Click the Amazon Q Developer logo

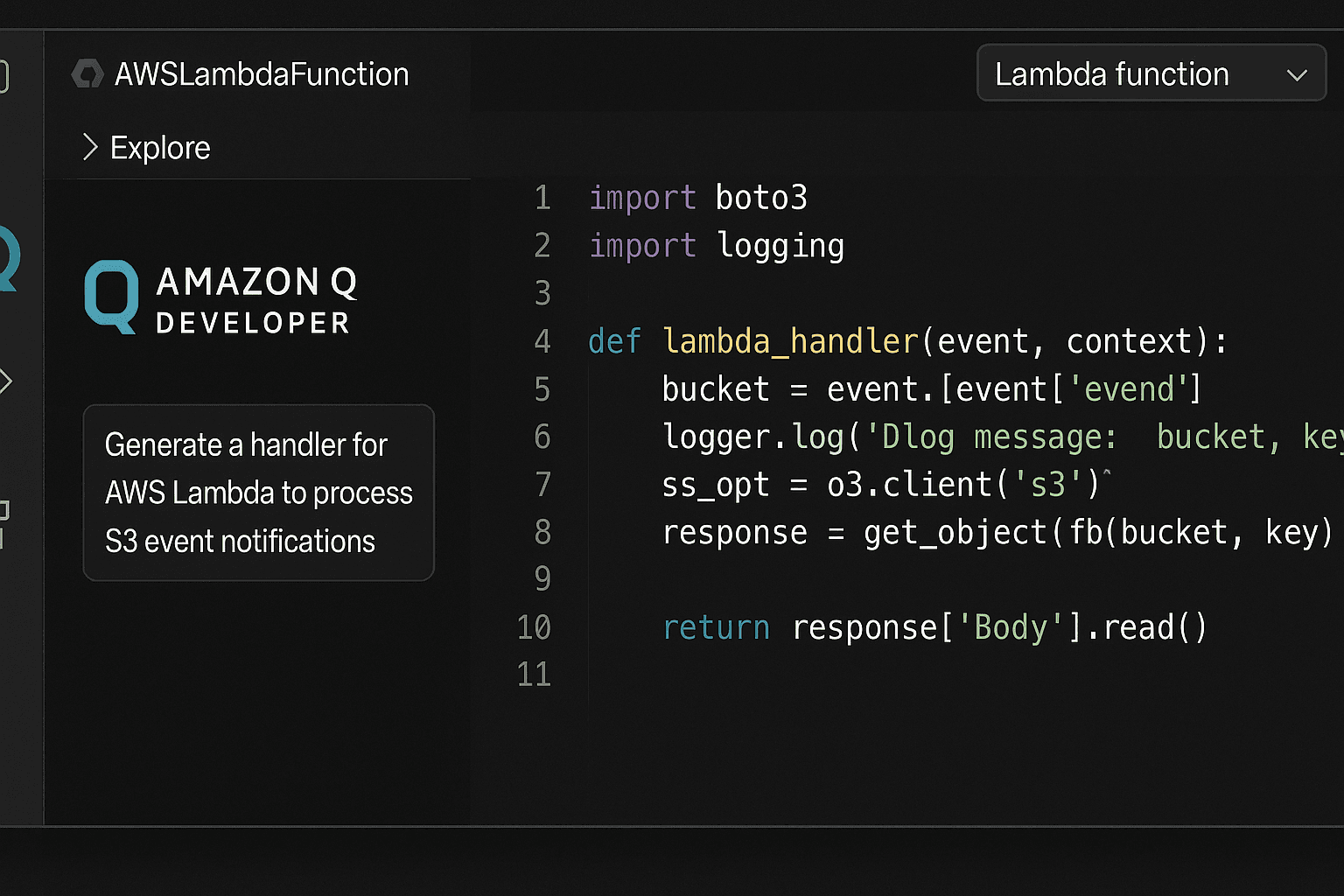click(x=221, y=297)
